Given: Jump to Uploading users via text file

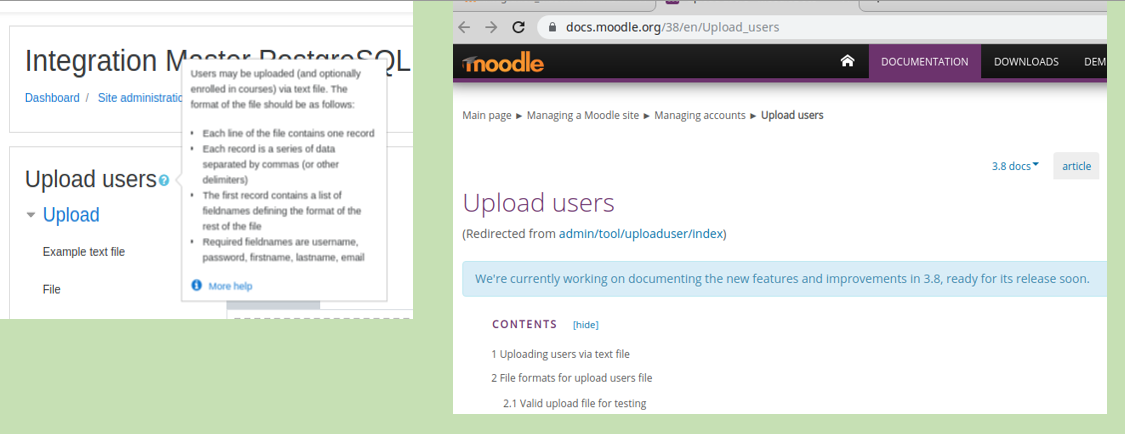Looking at the screenshot, I should (560, 354).
